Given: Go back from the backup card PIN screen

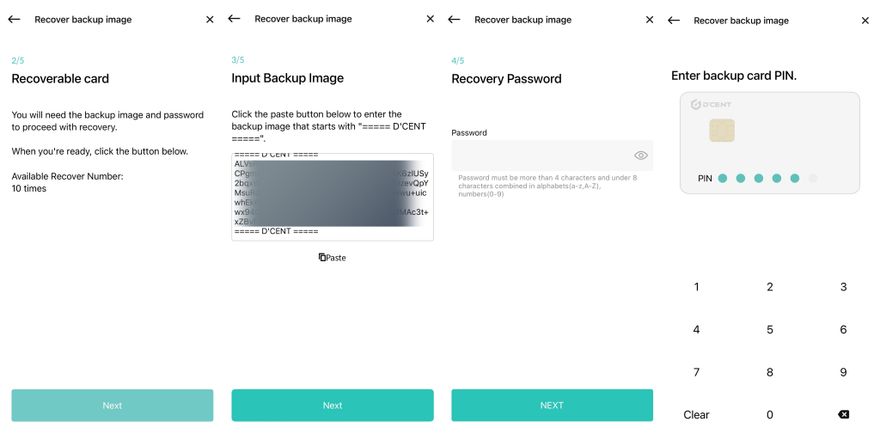Looking at the screenshot, I should tap(674, 20).
